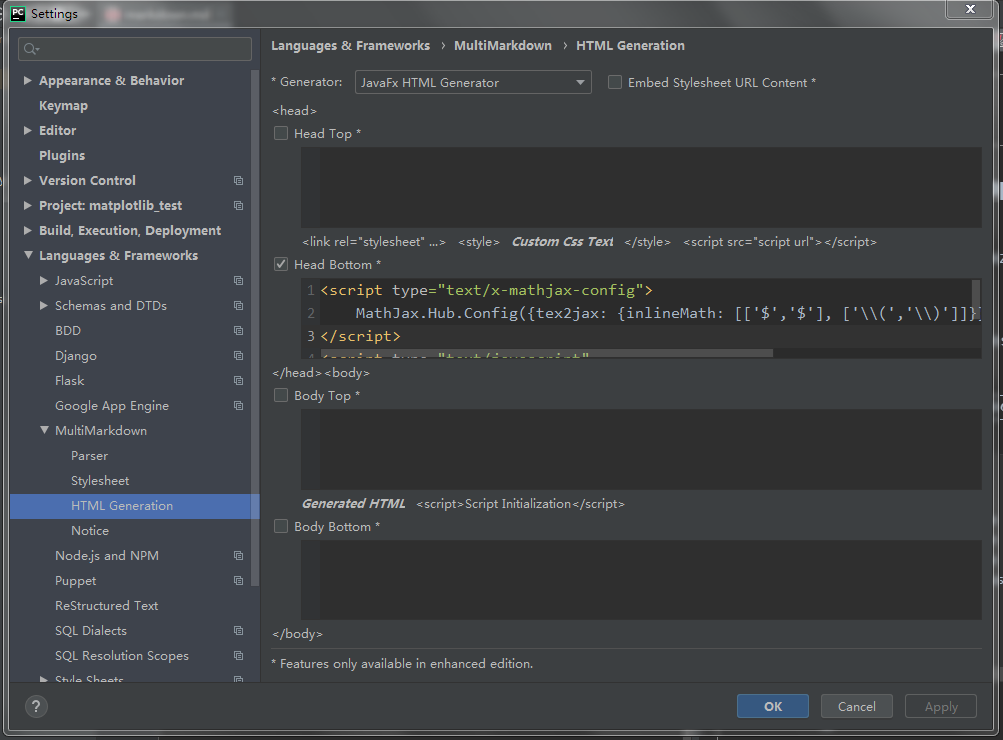Screen dimensions: 1003x740
Task: Click the settings search field
Action: pyautogui.click(x=135, y=49)
